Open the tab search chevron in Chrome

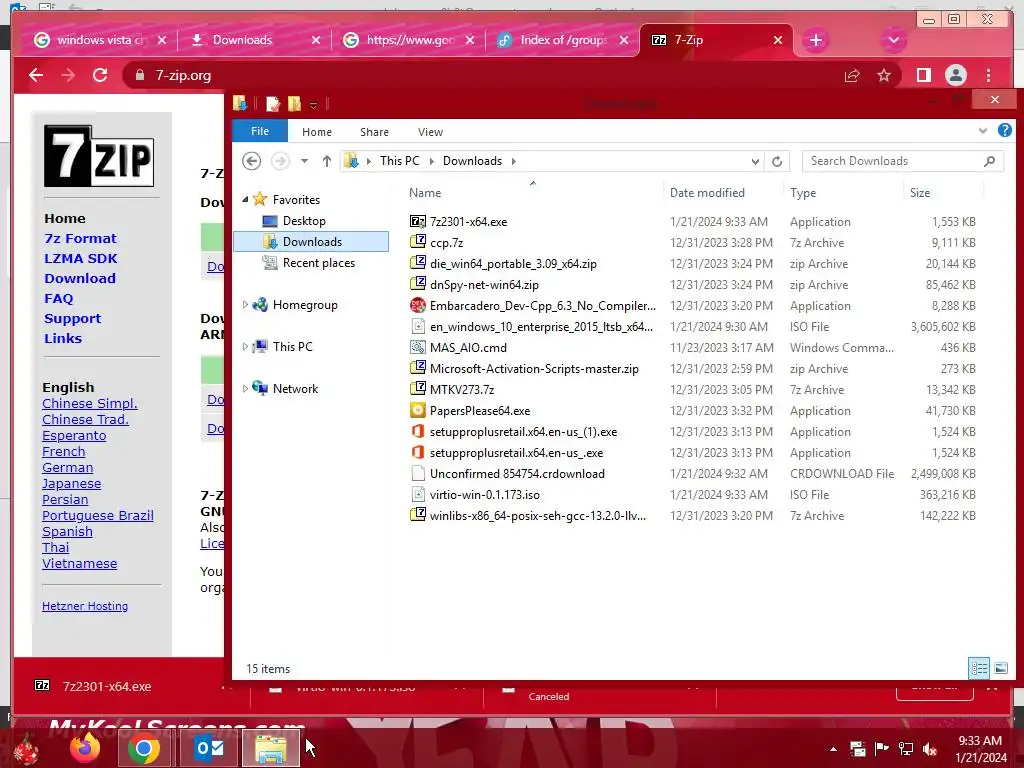point(893,40)
